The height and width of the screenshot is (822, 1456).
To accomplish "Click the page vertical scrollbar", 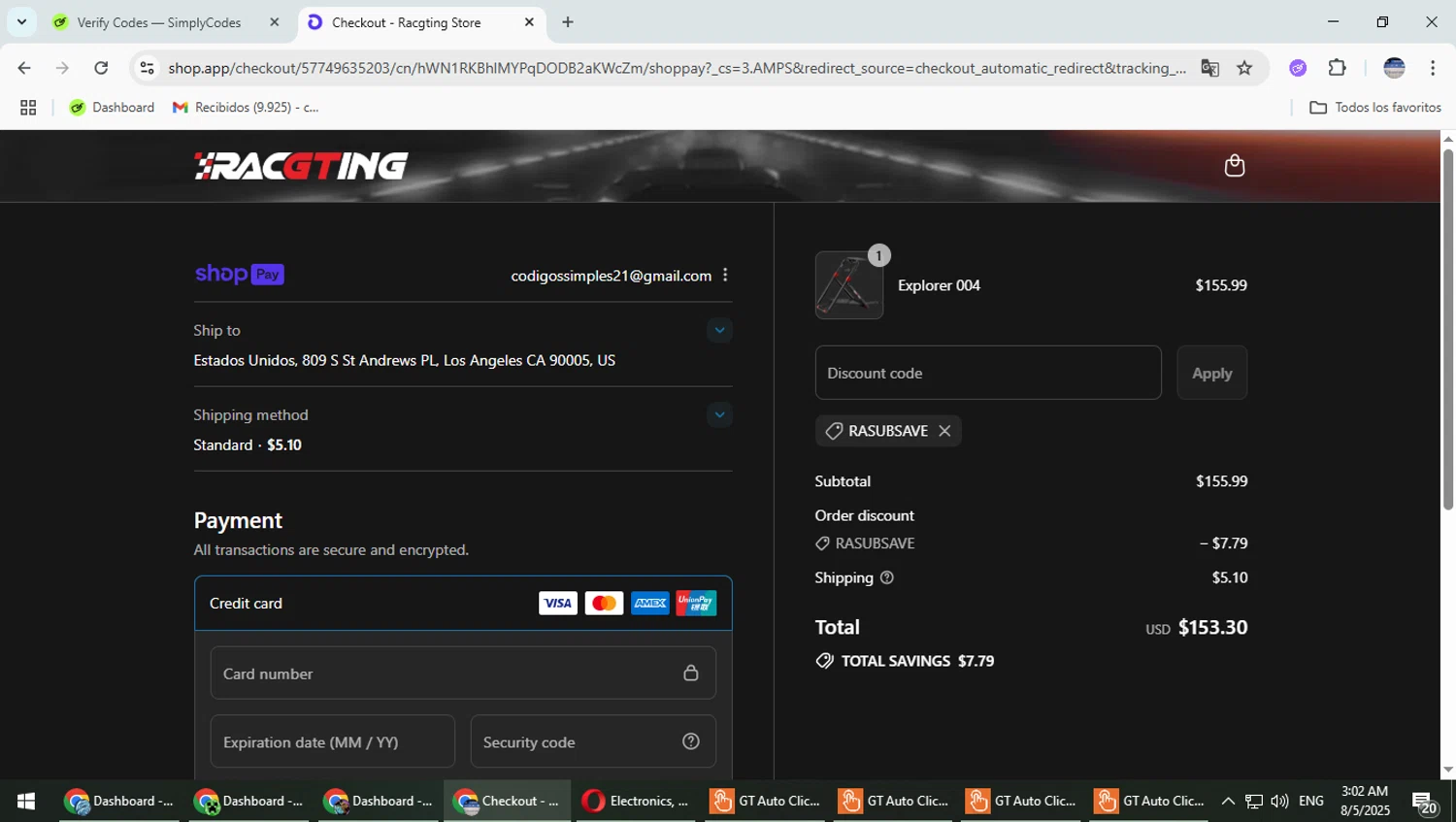I will (1448, 330).
